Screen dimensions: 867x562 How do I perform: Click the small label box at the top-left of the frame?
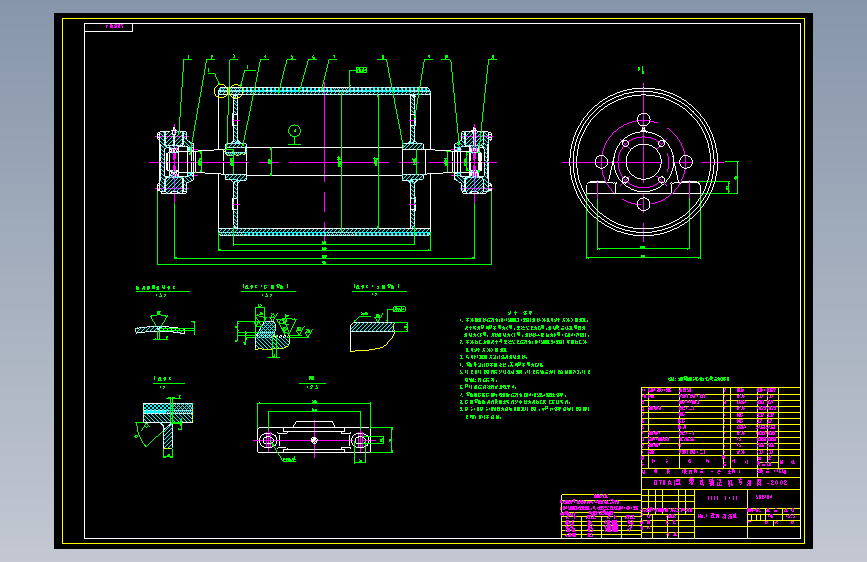(x=108, y=27)
